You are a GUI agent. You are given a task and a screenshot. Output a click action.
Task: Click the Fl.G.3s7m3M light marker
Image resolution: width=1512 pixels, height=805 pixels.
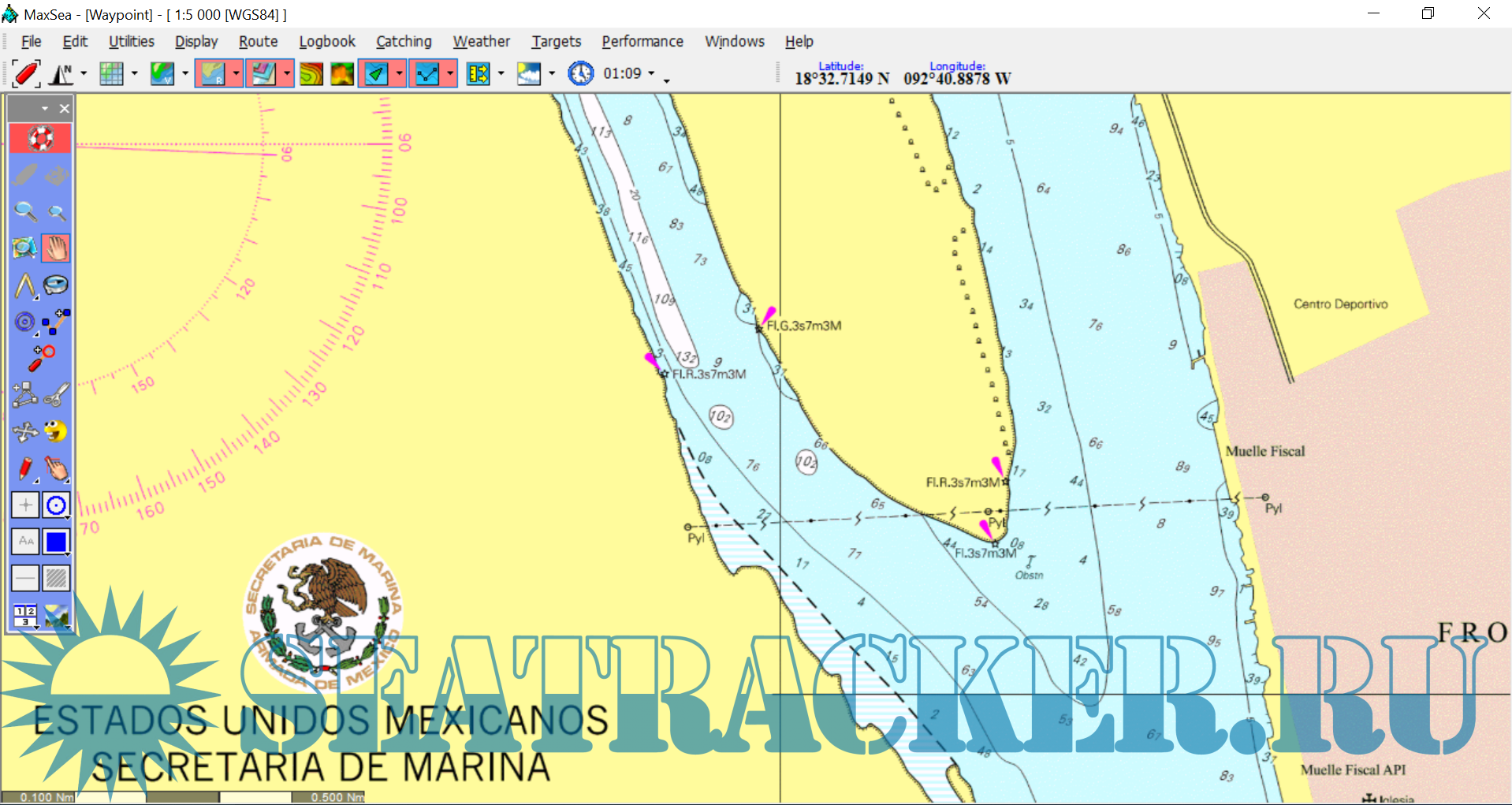point(760,327)
